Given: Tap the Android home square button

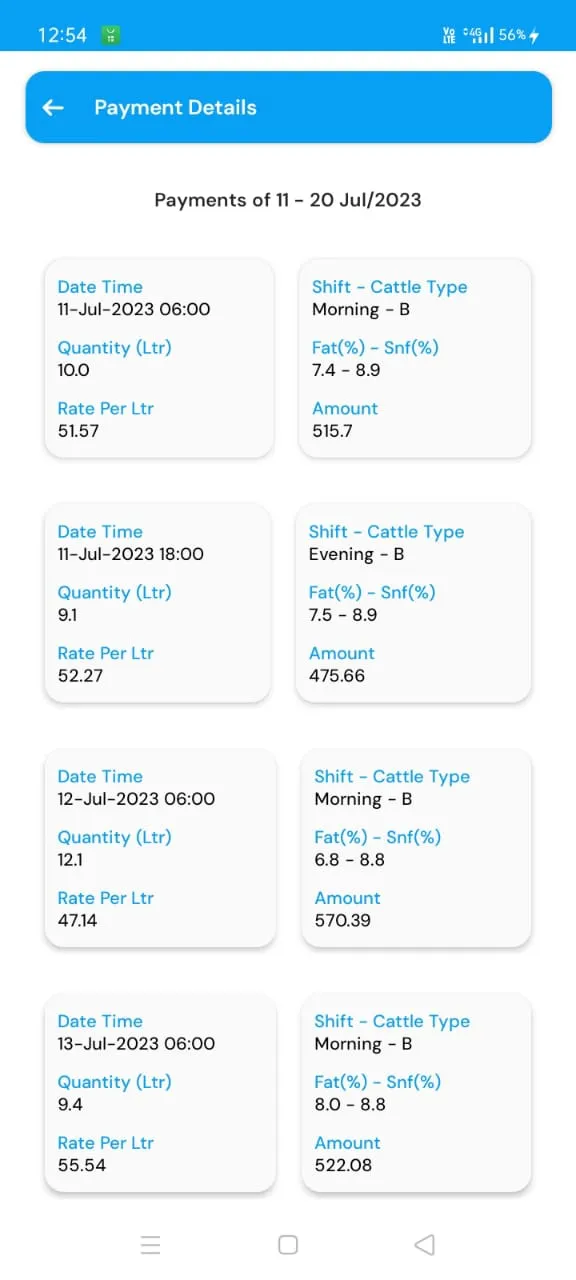Looking at the screenshot, I should pyautogui.click(x=288, y=1245).
